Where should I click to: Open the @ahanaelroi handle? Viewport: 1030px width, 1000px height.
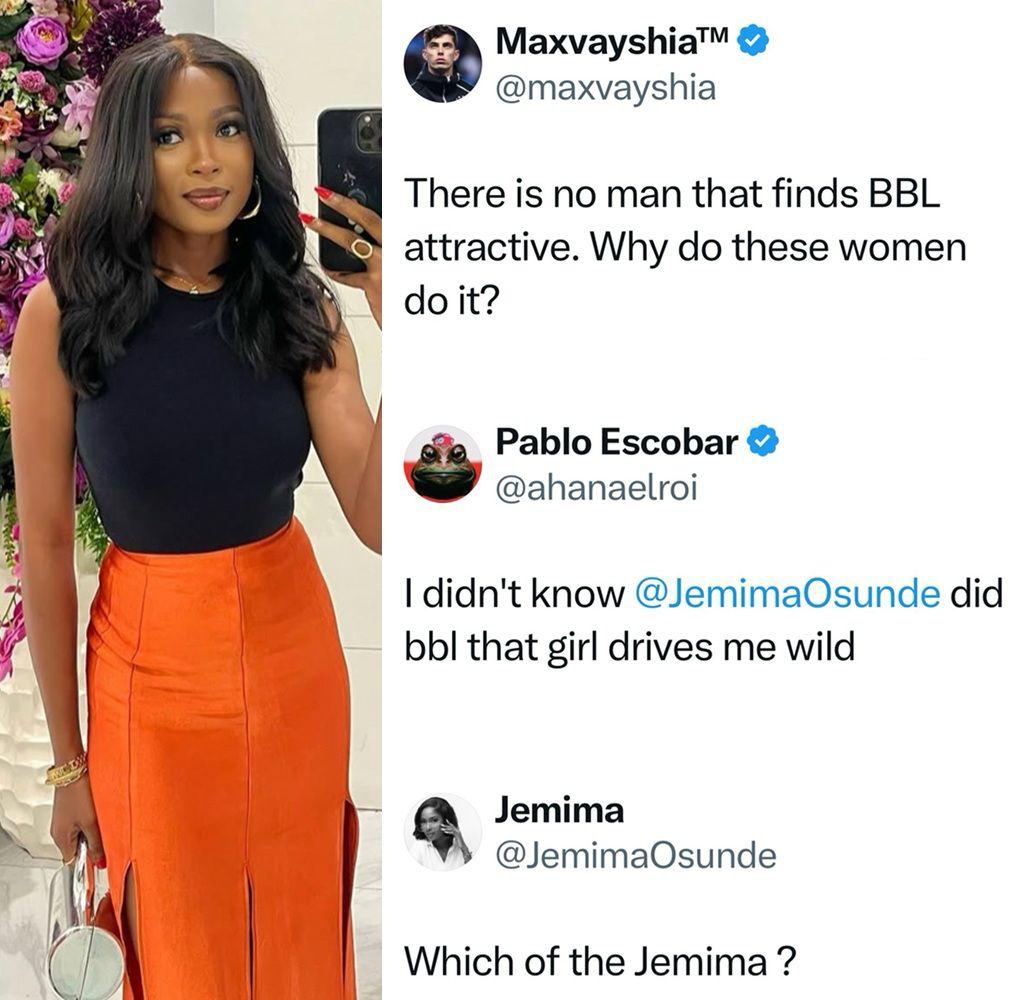click(596, 488)
